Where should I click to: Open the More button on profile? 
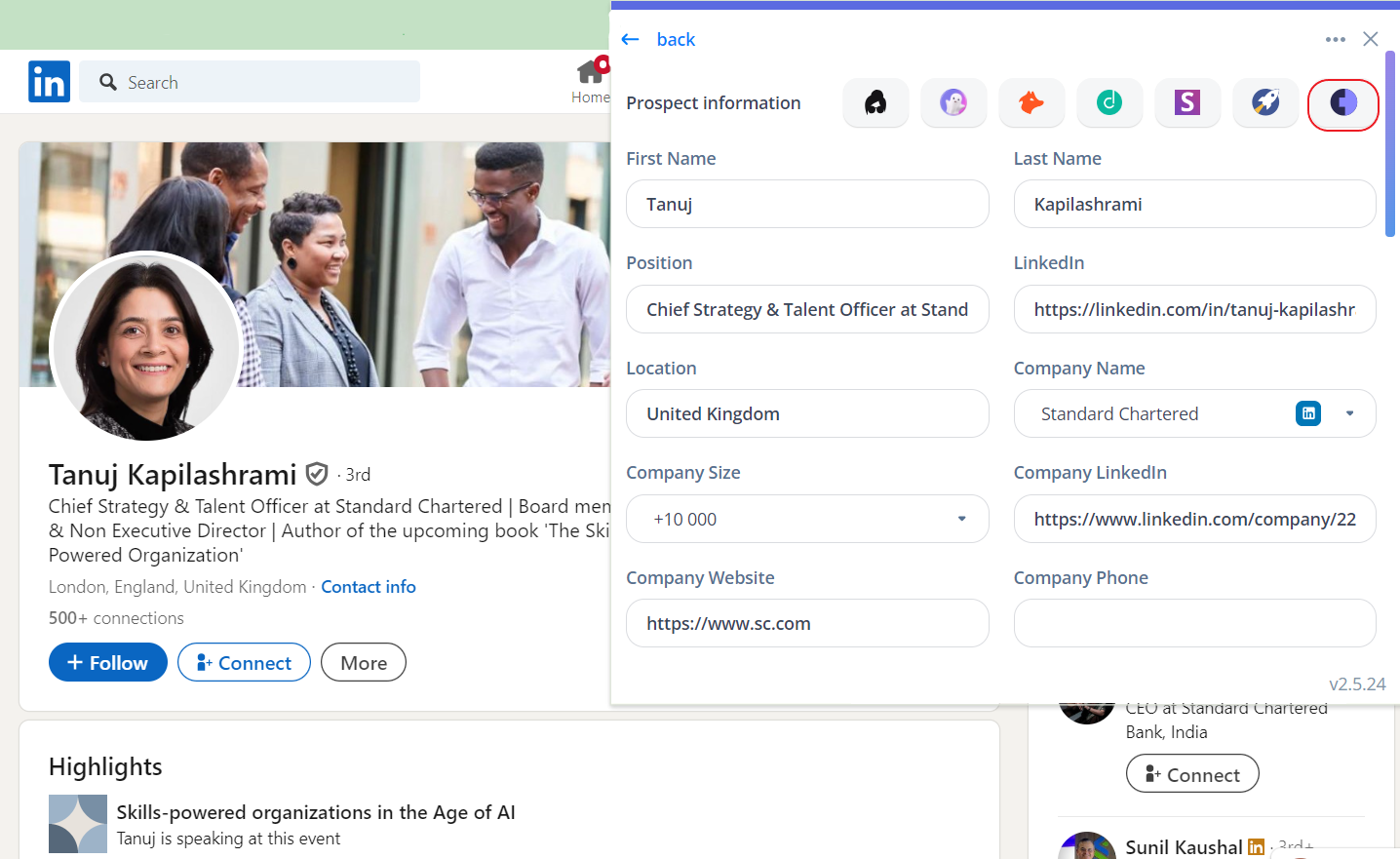(x=364, y=662)
